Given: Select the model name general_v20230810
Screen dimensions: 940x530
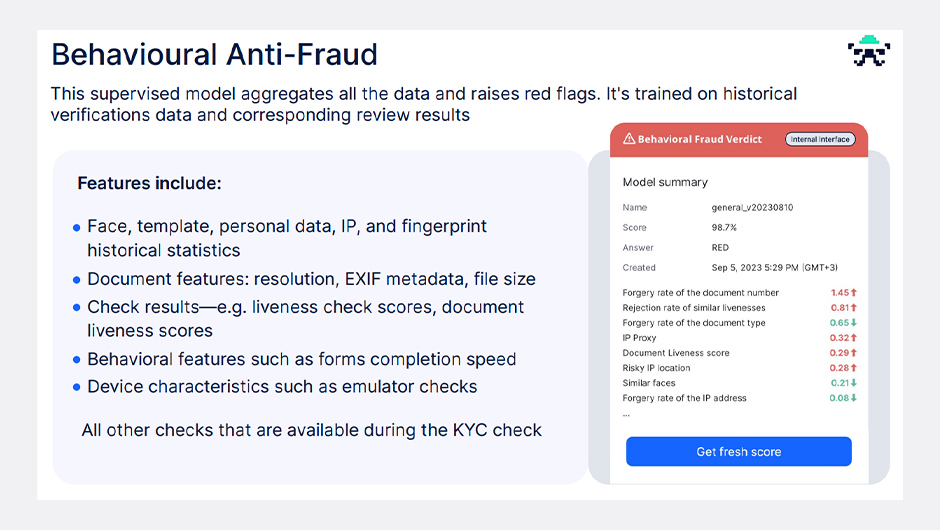Looking at the screenshot, I should pos(752,207).
